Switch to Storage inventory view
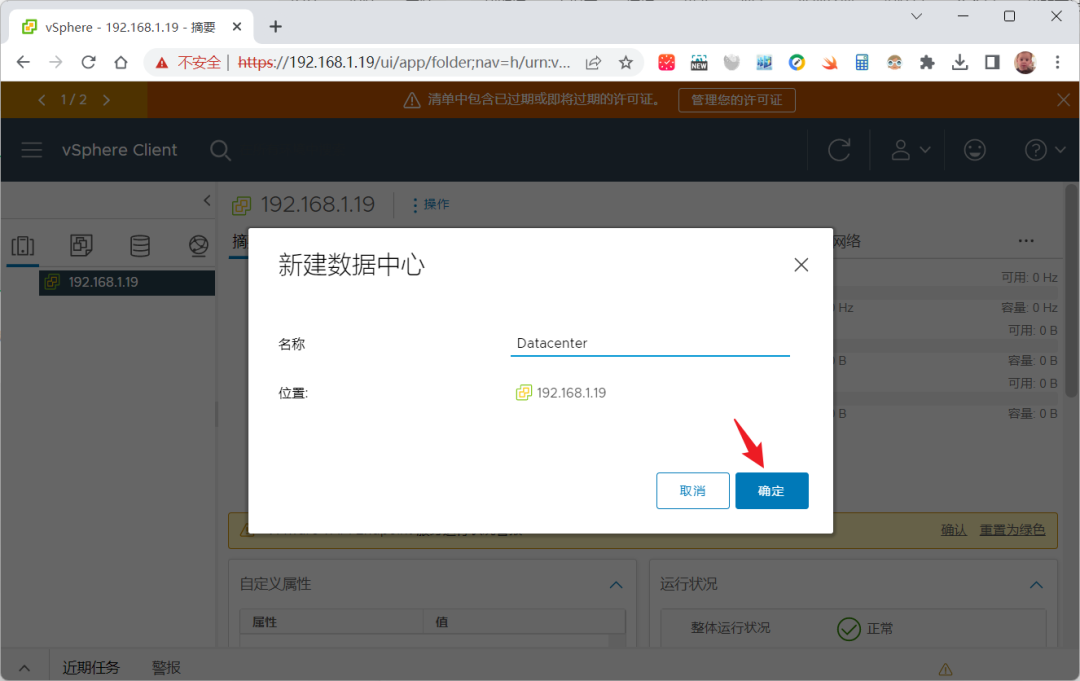 coord(140,245)
